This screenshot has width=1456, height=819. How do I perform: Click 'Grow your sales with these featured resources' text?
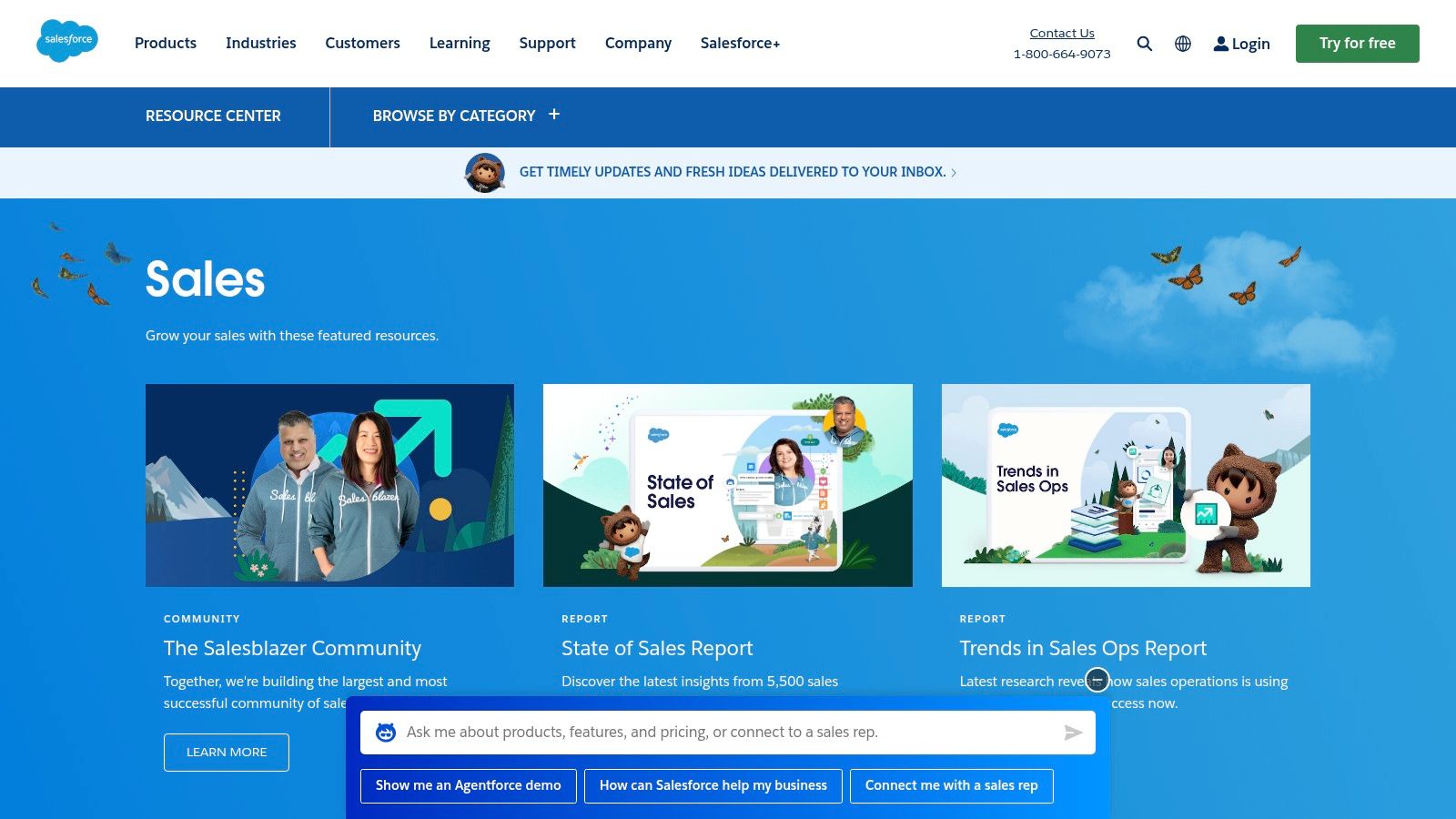click(292, 336)
